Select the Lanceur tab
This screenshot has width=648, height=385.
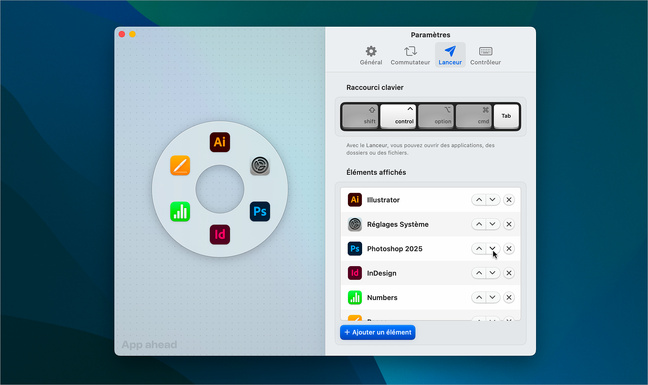coord(450,55)
